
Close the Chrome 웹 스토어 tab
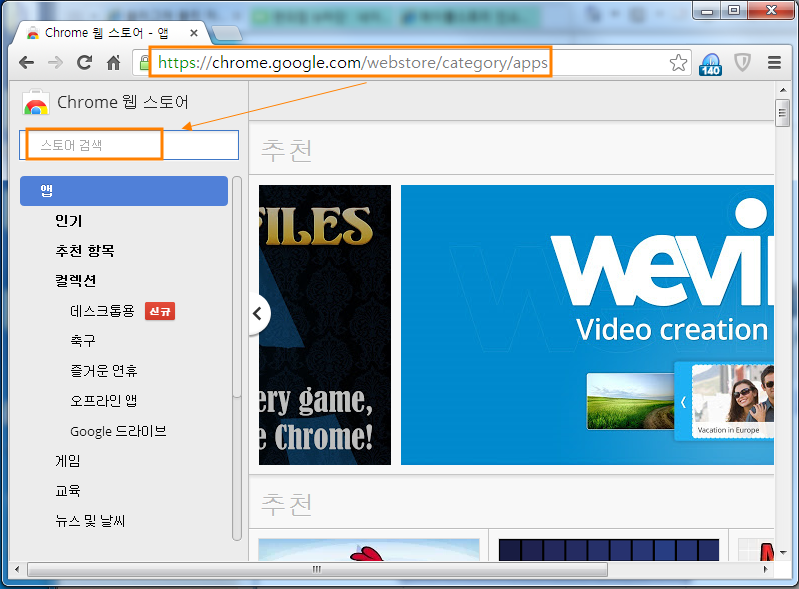pos(194,33)
